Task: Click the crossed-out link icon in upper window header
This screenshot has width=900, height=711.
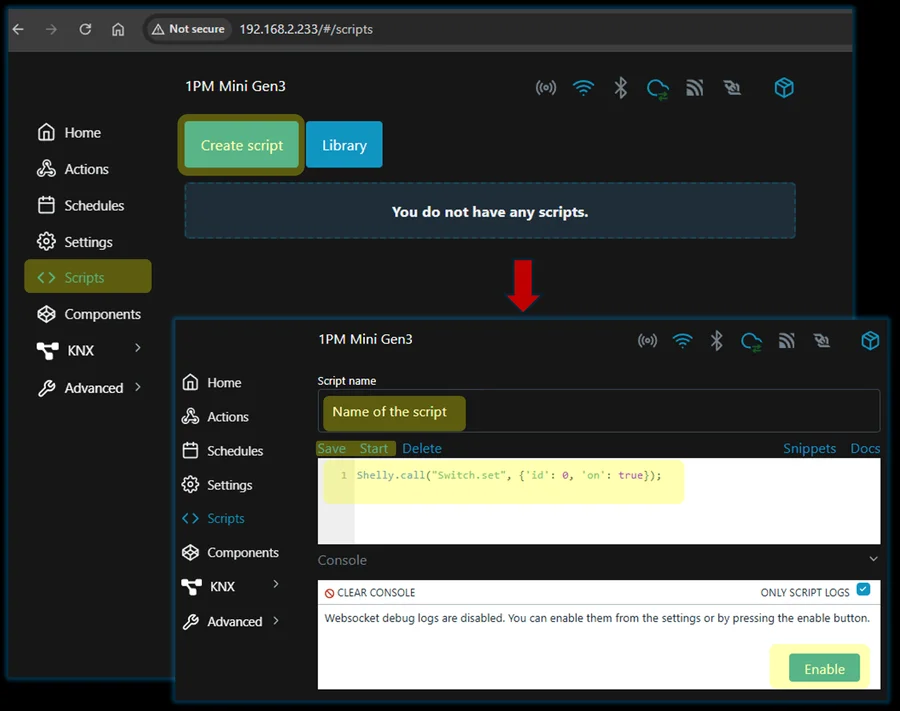Action: point(732,88)
